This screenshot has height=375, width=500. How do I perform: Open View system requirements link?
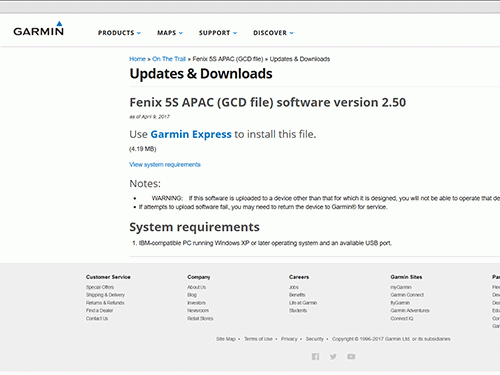point(165,164)
